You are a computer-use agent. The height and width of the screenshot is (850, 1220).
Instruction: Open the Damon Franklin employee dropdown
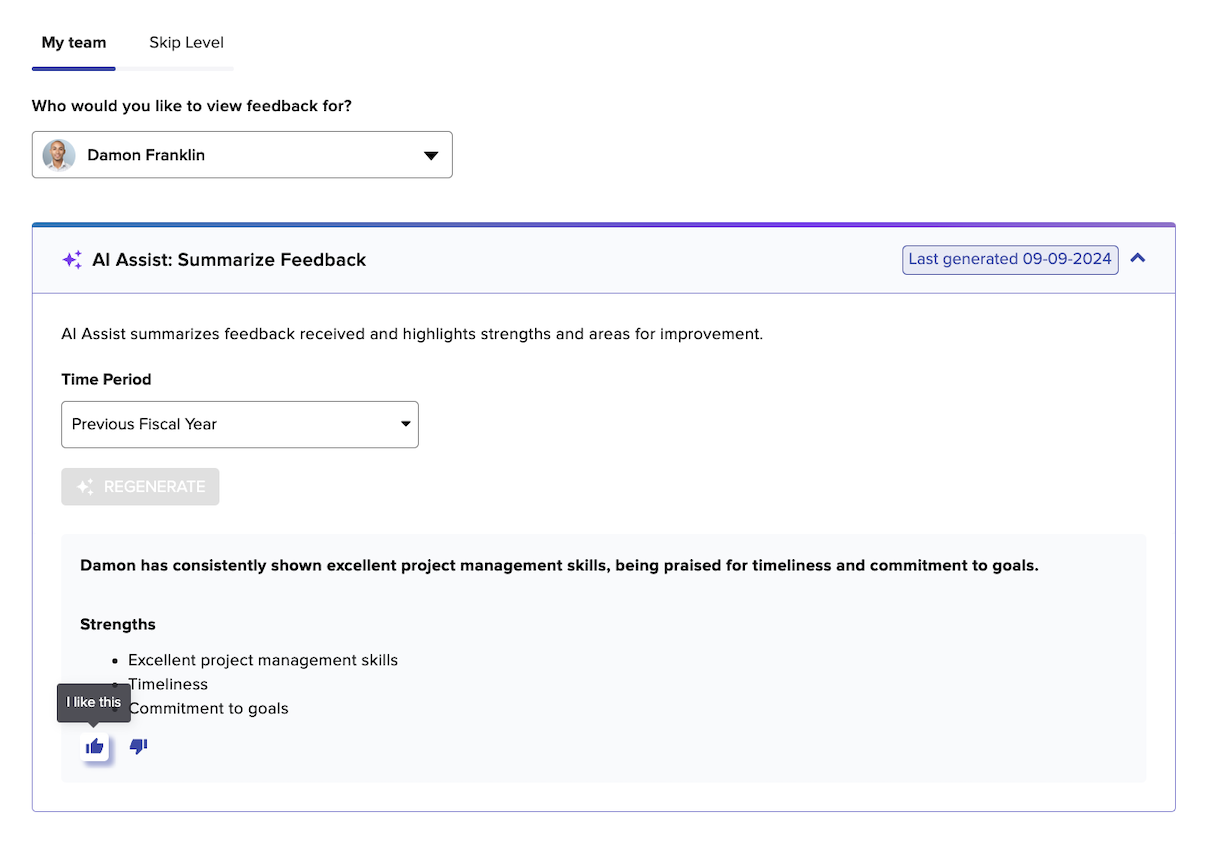click(x=242, y=155)
